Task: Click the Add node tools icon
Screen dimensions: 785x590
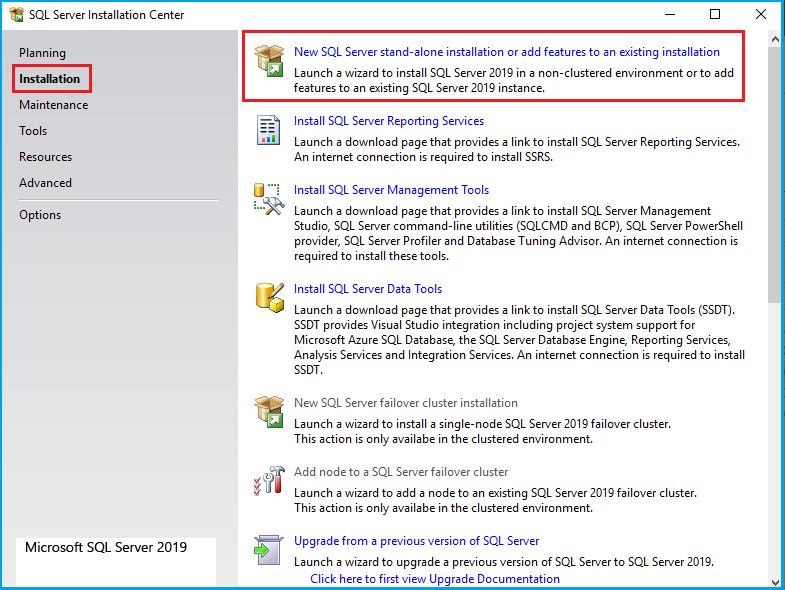Action: coord(269,481)
